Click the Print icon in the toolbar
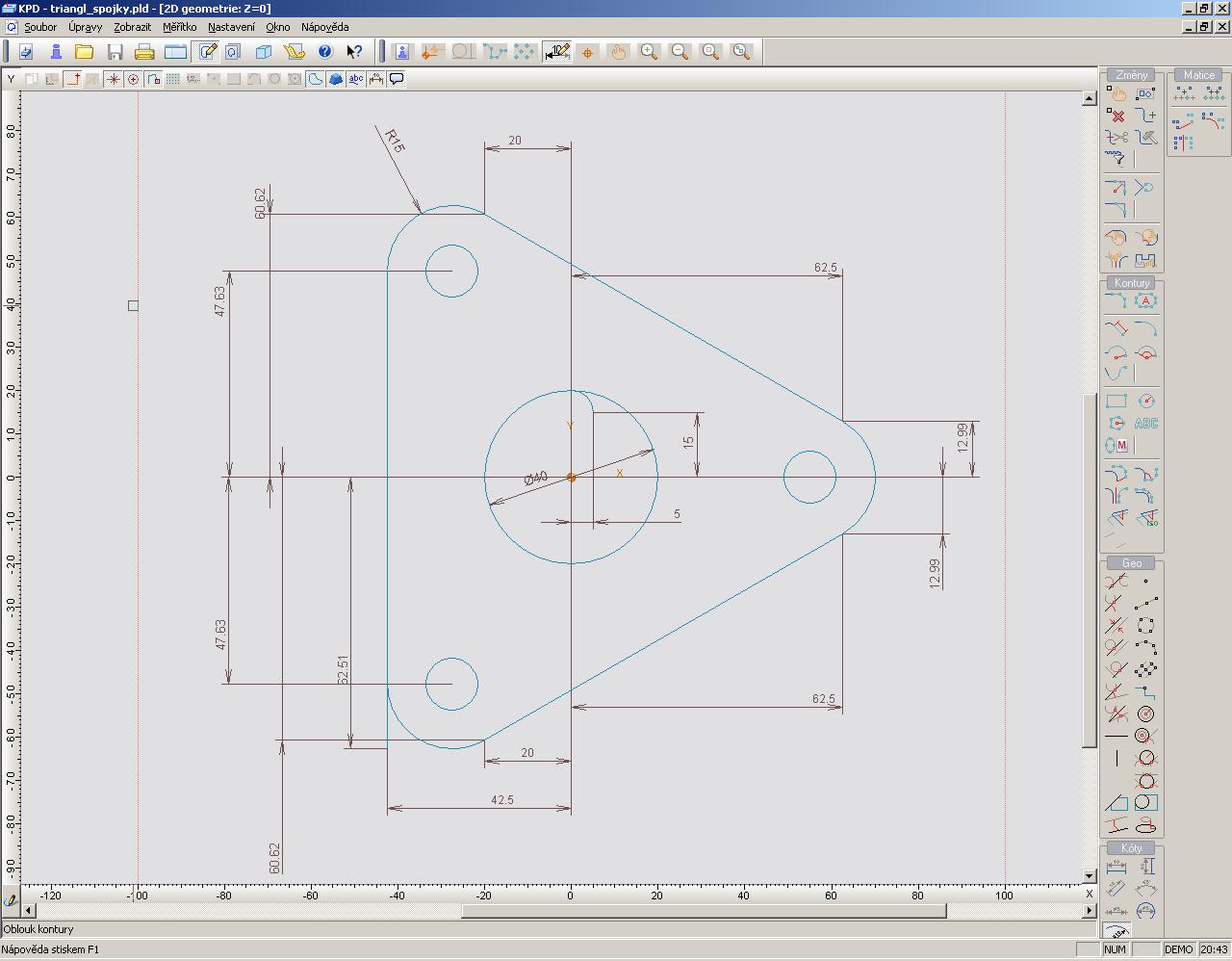This screenshot has width=1232, height=961. point(144,52)
